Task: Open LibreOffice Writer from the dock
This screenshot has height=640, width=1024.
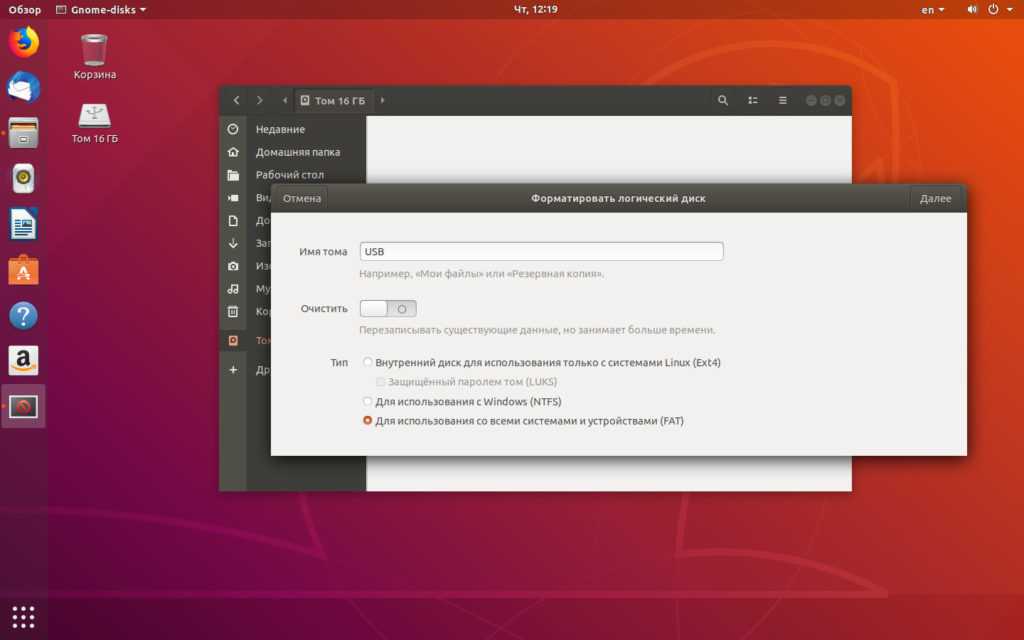Action: (x=23, y=224)
